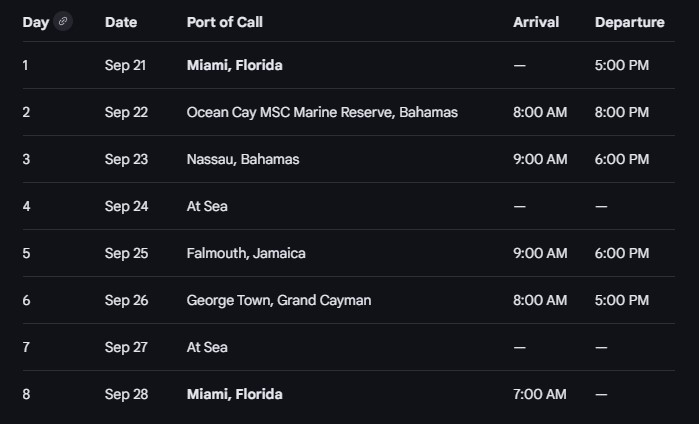
Task: Click the Nassau, Bahamas port cell
Action: click(243, 159)
